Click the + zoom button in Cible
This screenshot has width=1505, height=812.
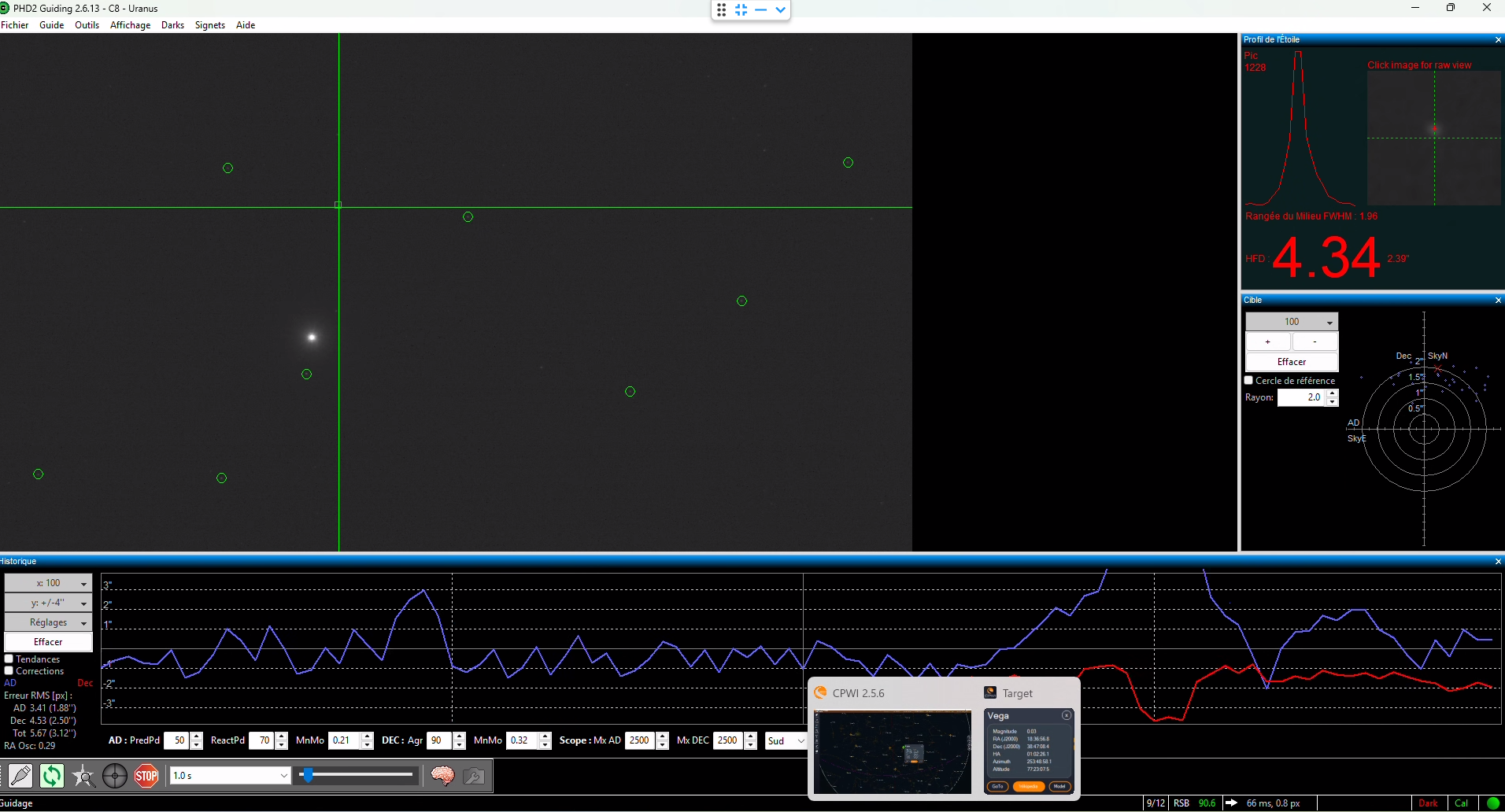coord(1268,341)
